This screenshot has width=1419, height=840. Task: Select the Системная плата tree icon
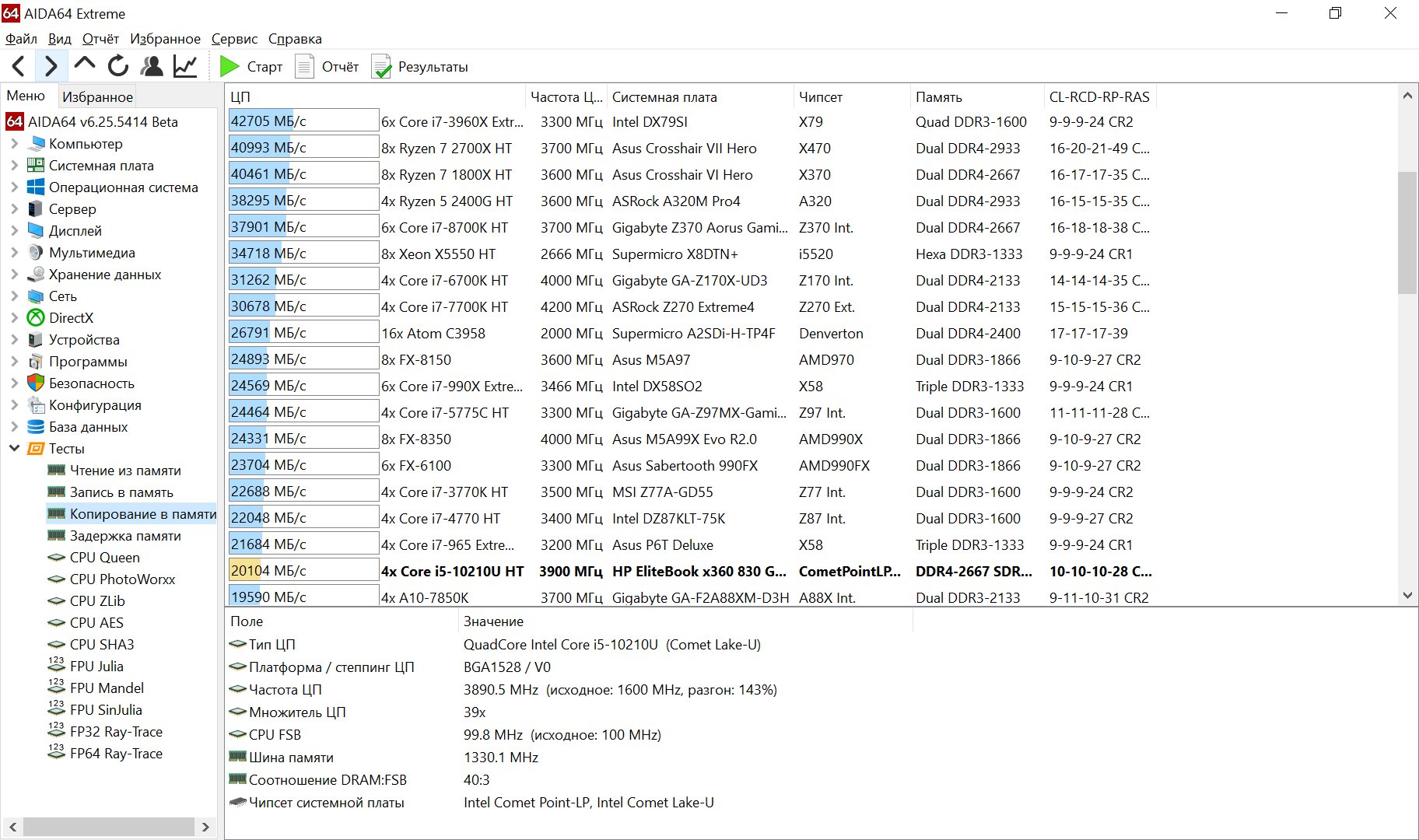coord(36,166)
